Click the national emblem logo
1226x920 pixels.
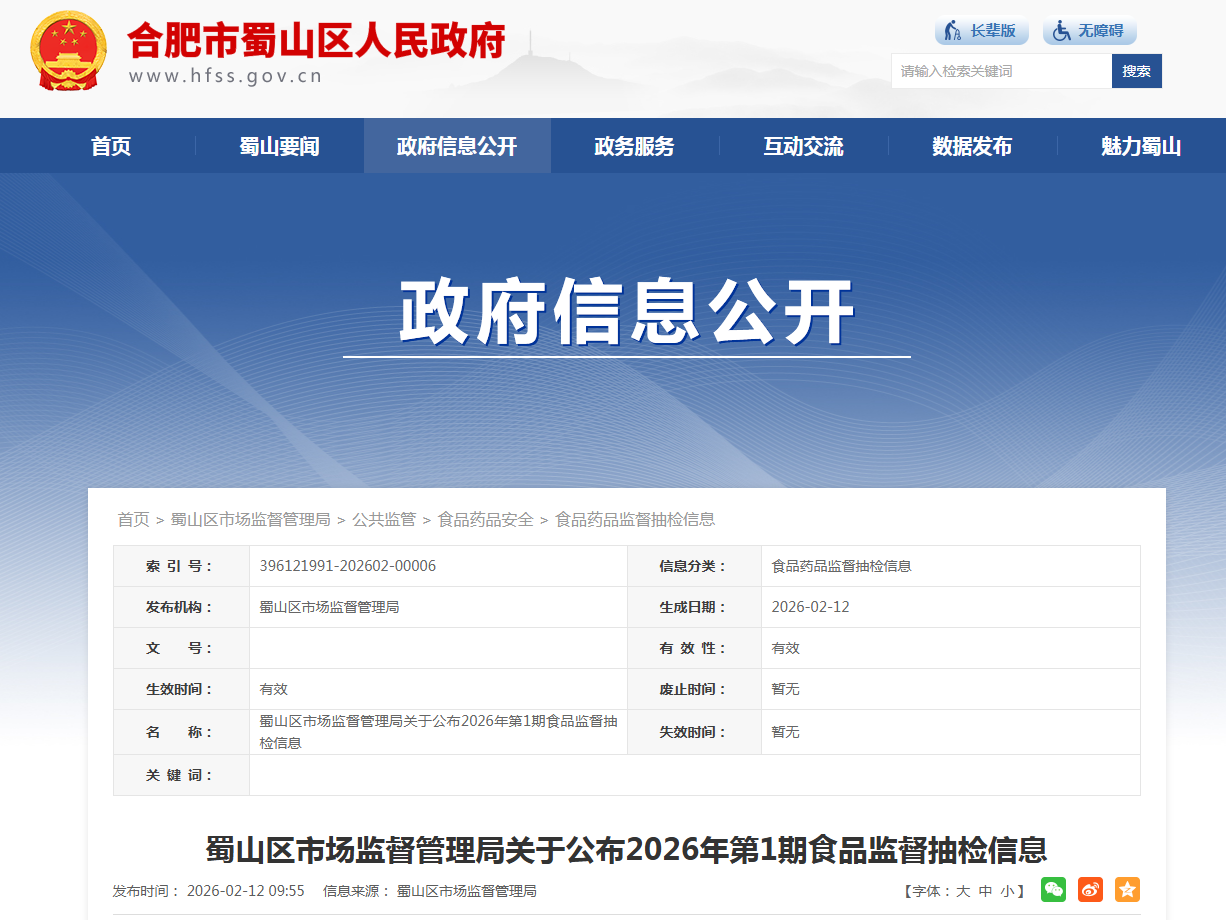68,52
